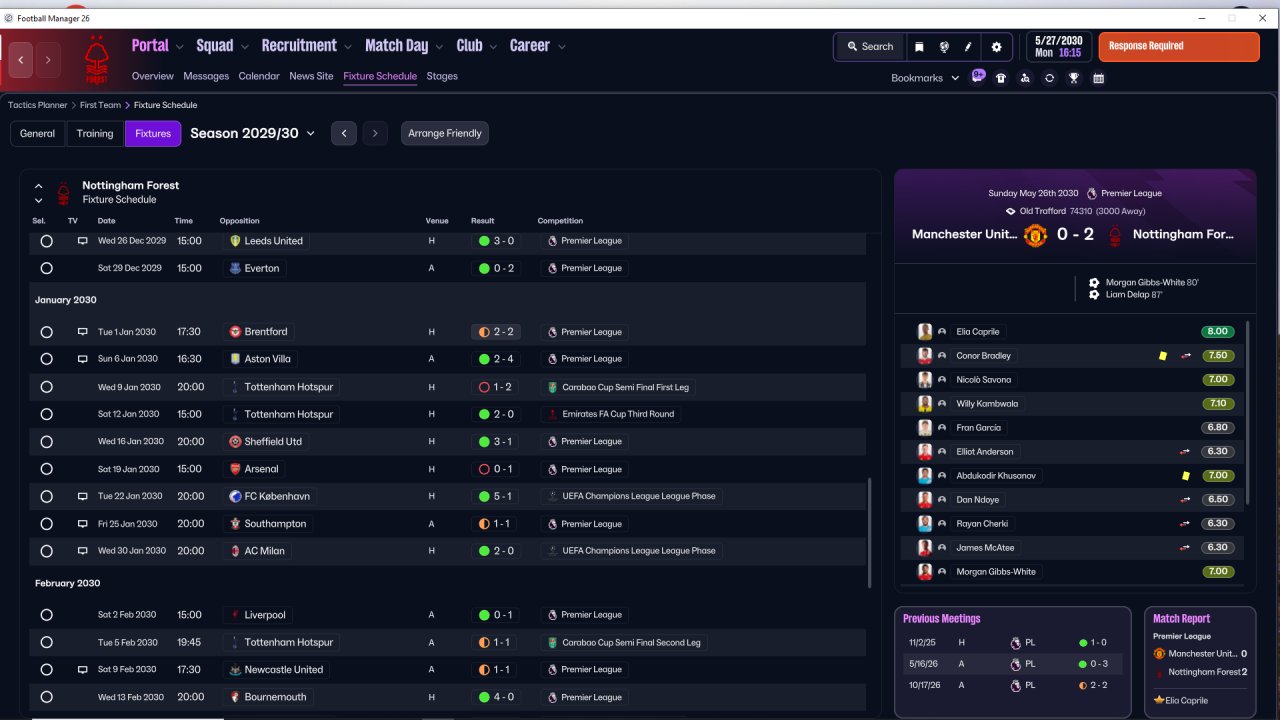Click the TV icon on the AC Milan row
The height and width of the screenshot is (720, 1280).
[x=82, y=551]
